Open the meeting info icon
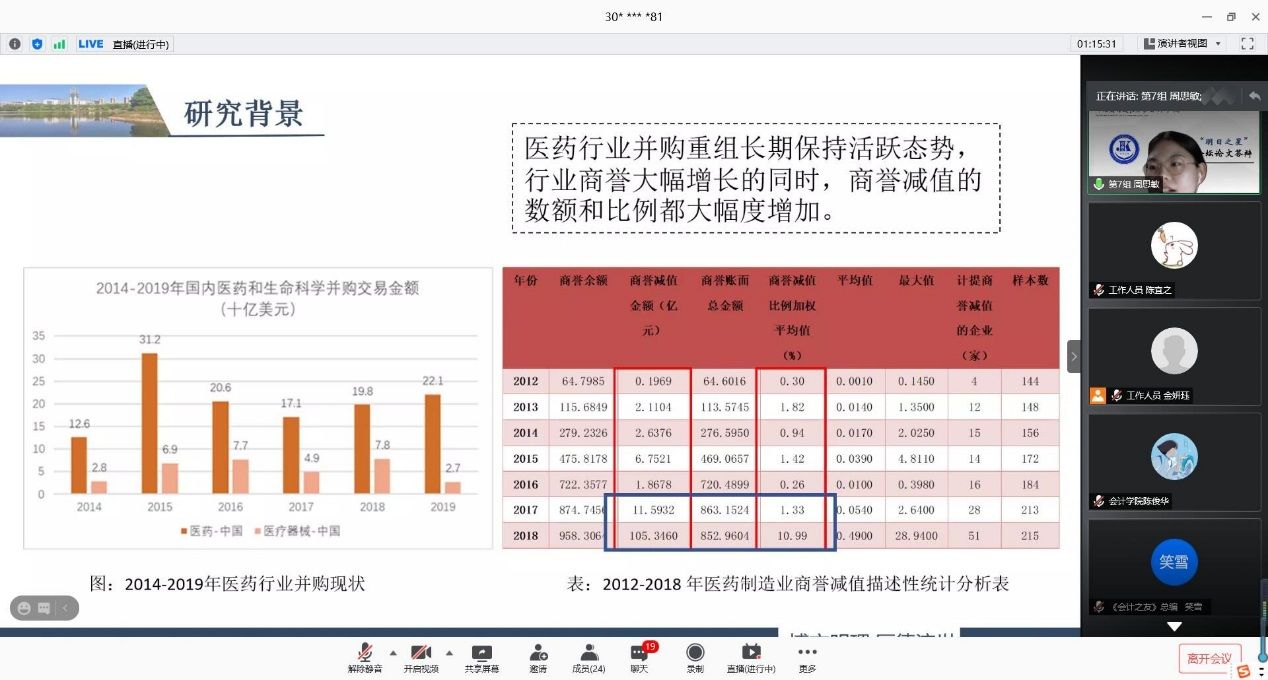The image size is (1268, 680). tap(15, 44)
